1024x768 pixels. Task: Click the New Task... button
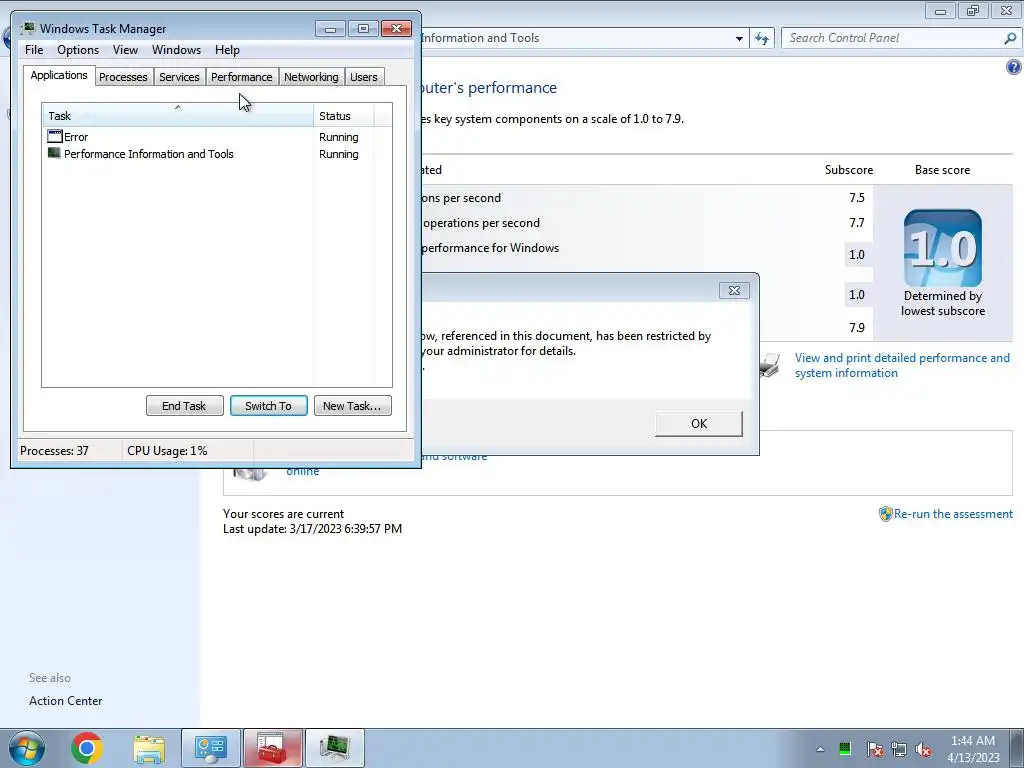click(x=353, y=406)
